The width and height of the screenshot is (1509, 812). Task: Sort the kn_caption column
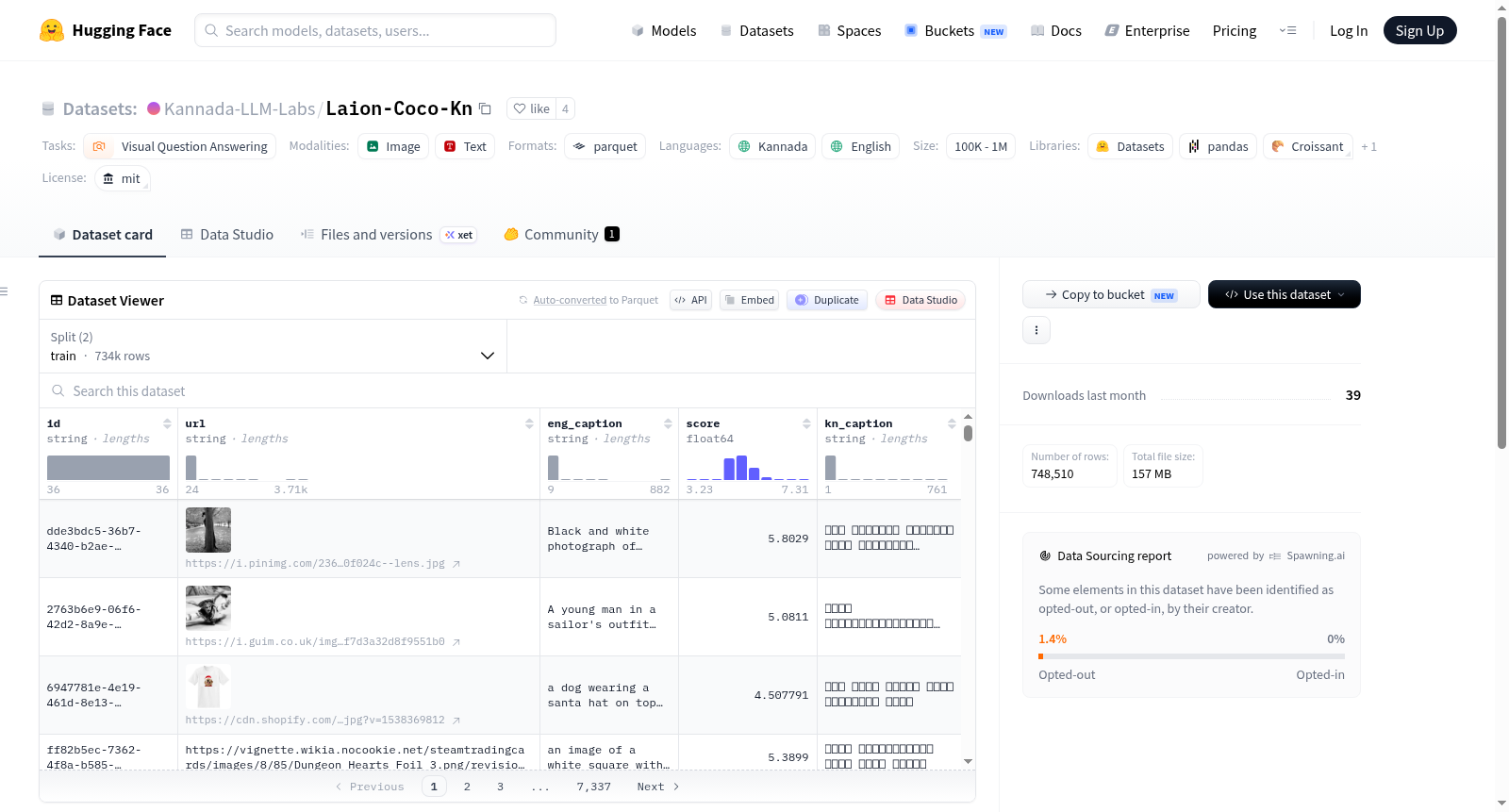click(x=952, y=423)
